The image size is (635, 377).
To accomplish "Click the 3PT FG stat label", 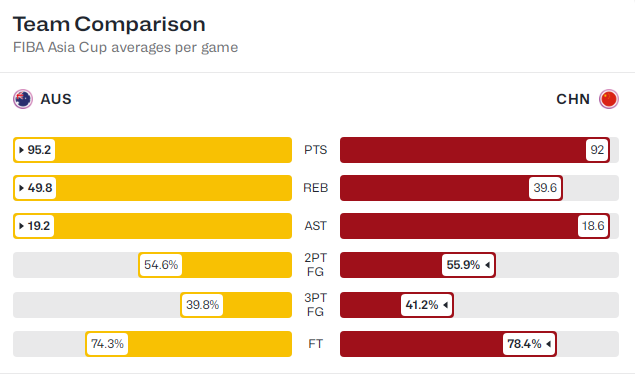I will 315,305.
